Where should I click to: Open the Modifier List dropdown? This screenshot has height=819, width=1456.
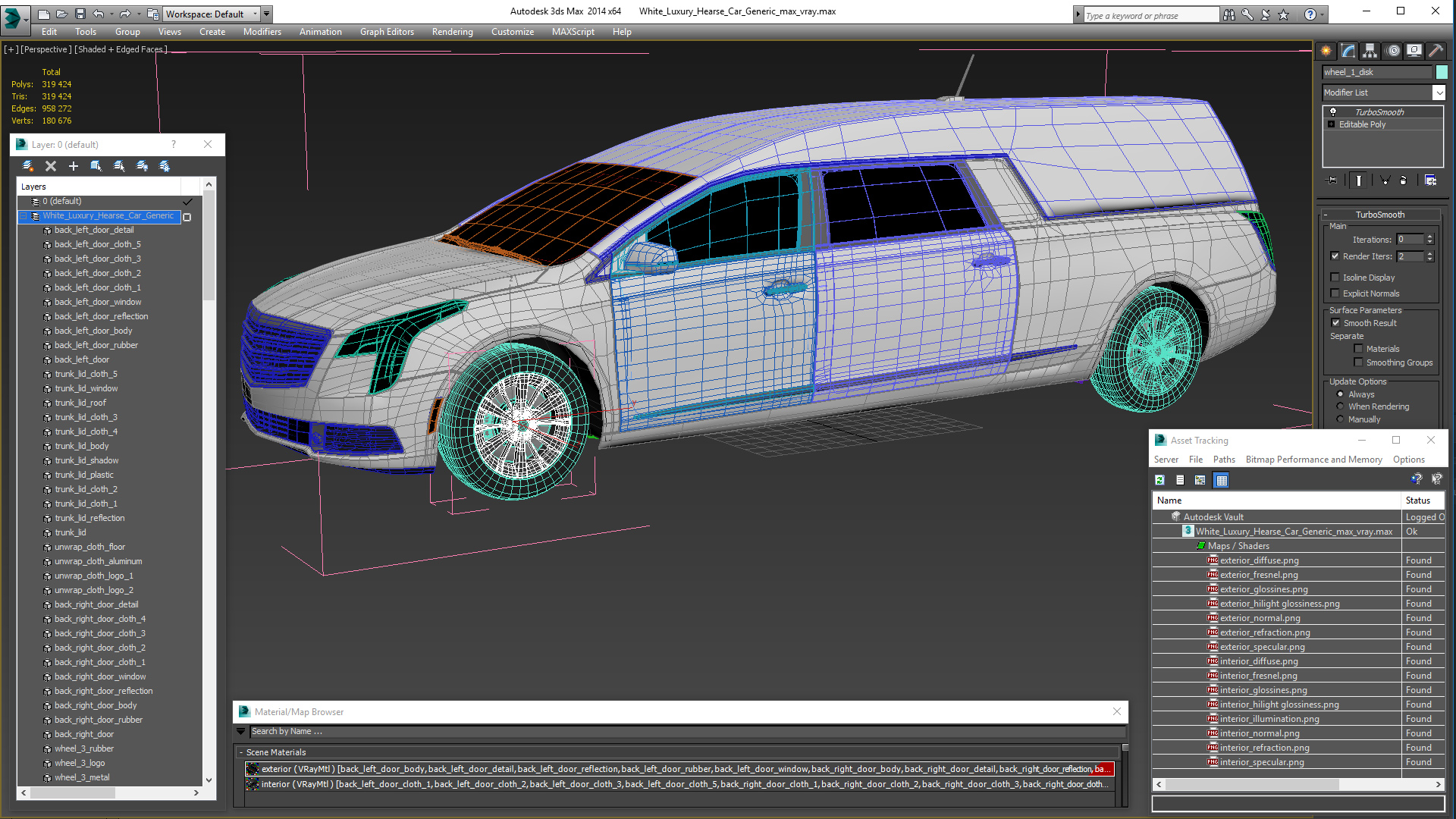pyautogui.click(x=1439, y=93)
